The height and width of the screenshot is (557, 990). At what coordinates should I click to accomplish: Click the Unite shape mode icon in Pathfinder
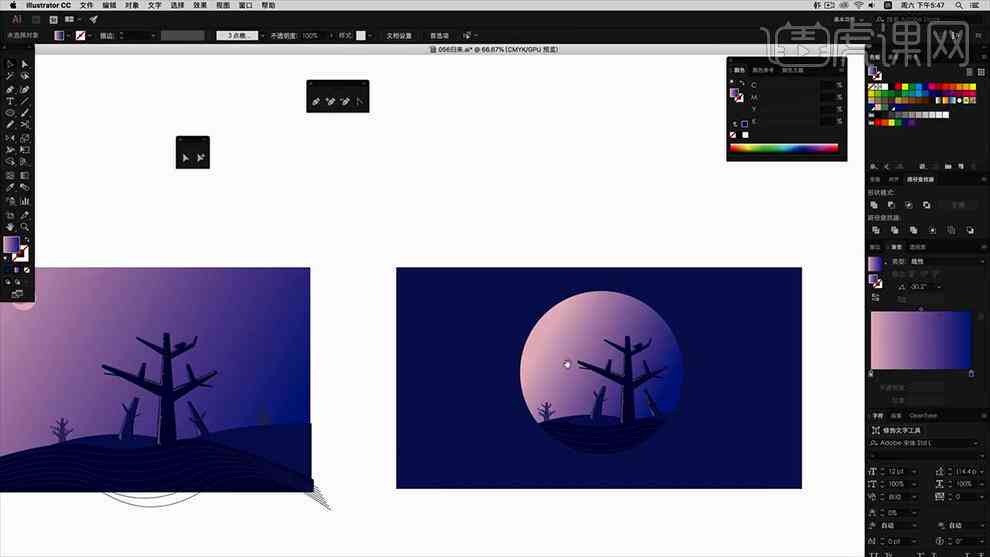point(874,205)
